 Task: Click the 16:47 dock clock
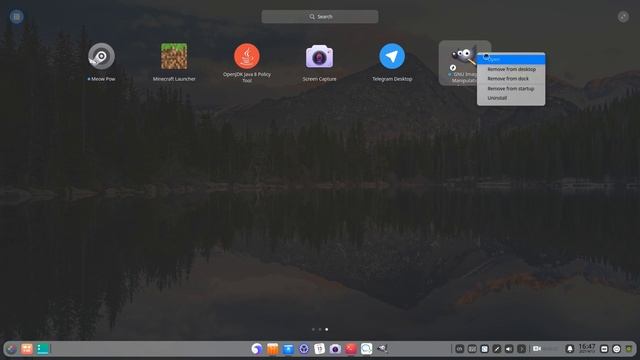click(587, 348)
